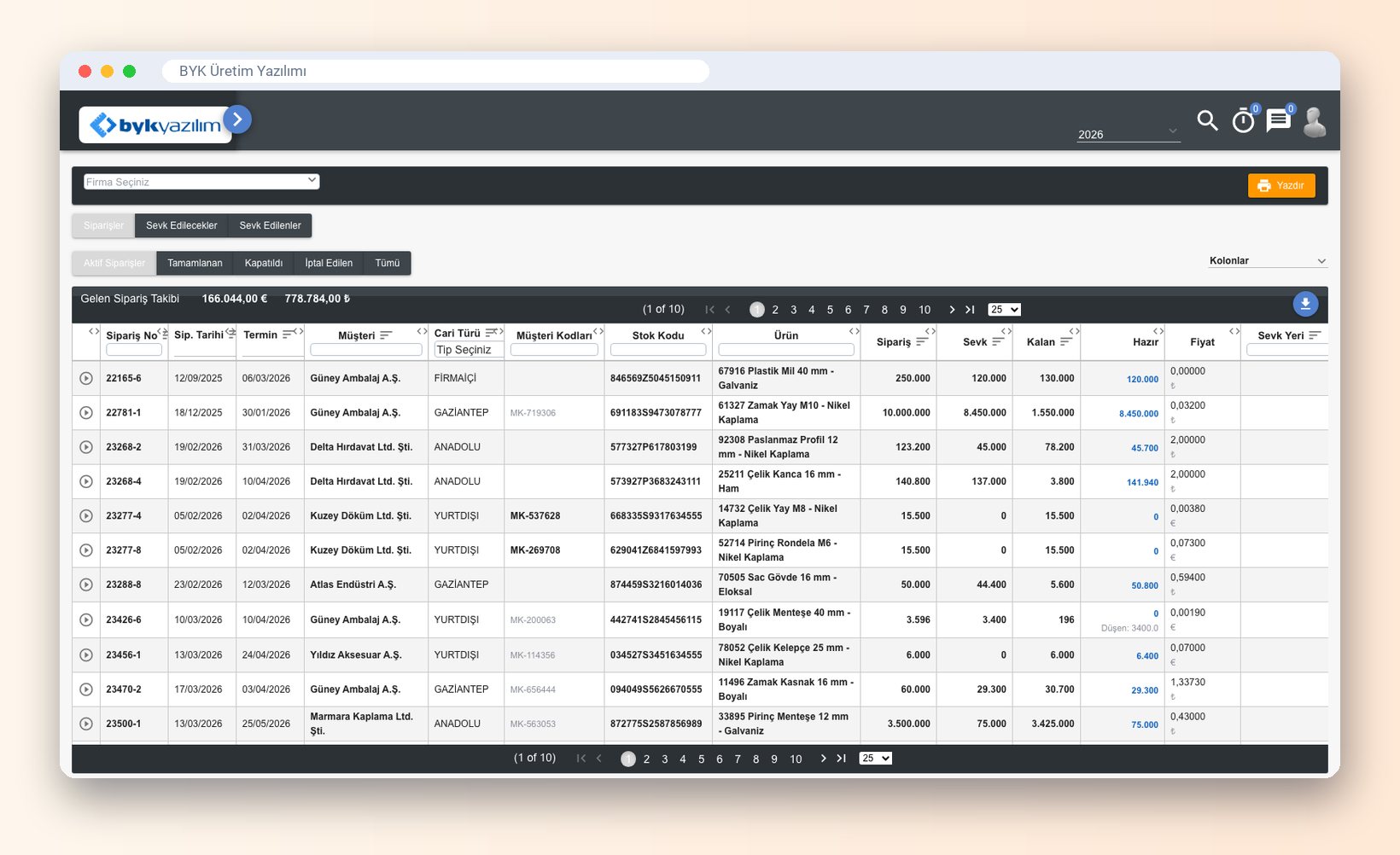Change rows per page in top paginator
This screenshot has width=1400, height=855.
pos(1004,310)
